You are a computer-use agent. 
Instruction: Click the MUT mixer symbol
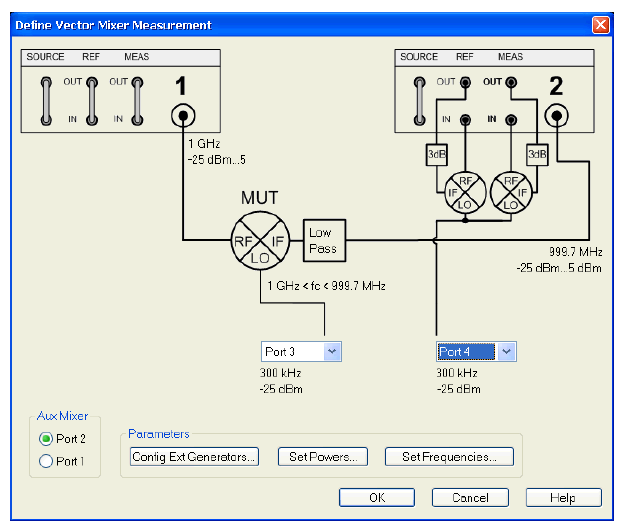(260, 240)
